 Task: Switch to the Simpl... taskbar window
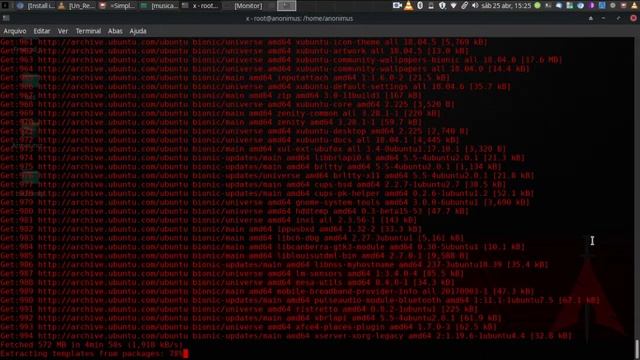click(118, 6)
